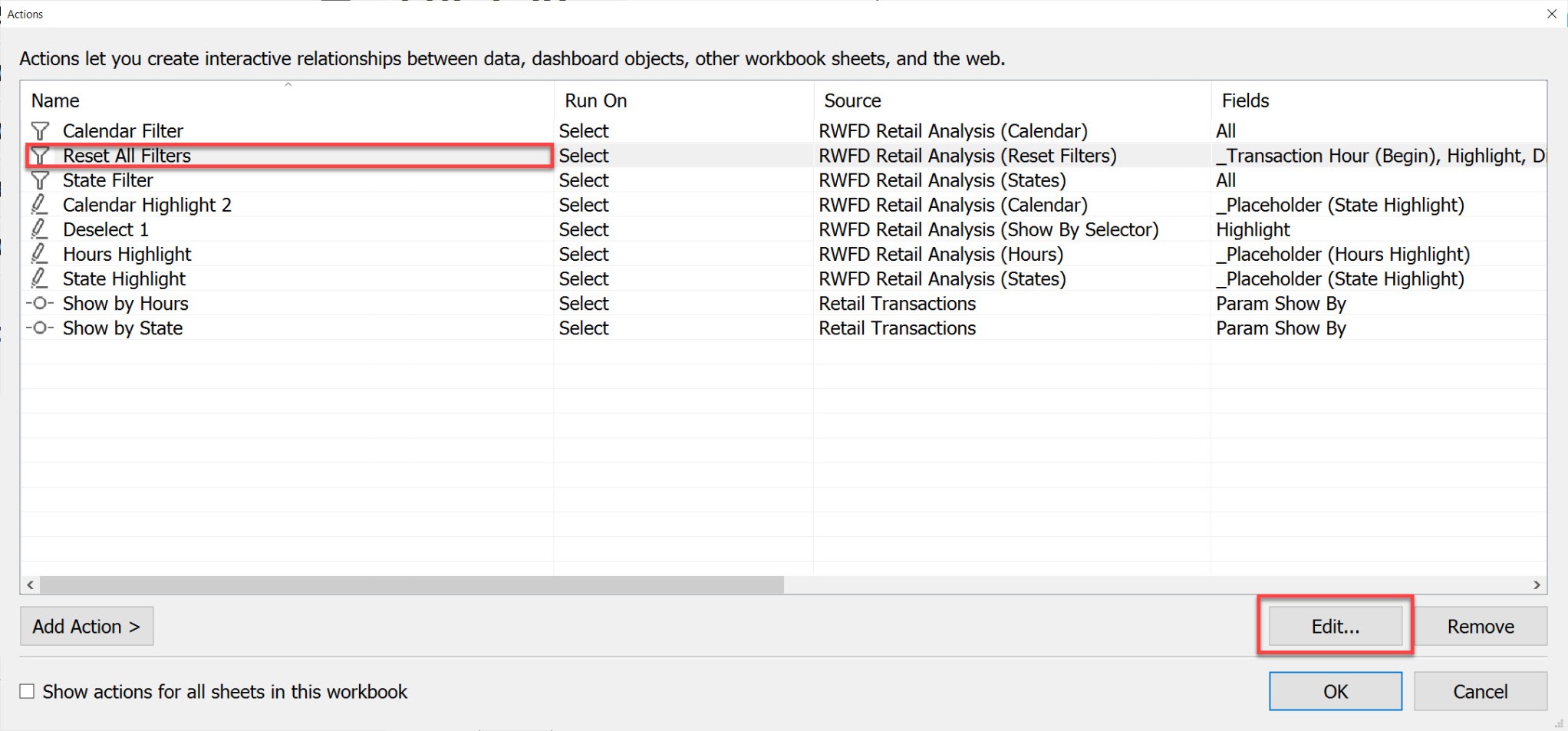The height and width of the screenshot is (731, 1568).
Task: Click the Name column header
Action: click(x=54, y=100)
